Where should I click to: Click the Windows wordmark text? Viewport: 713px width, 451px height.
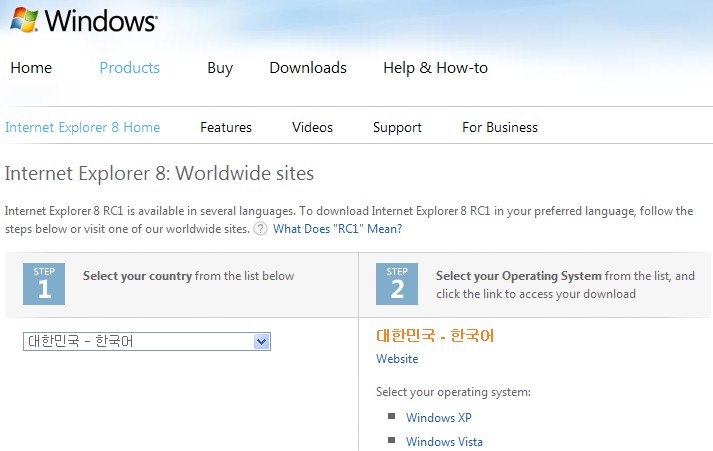click(101, 21)
